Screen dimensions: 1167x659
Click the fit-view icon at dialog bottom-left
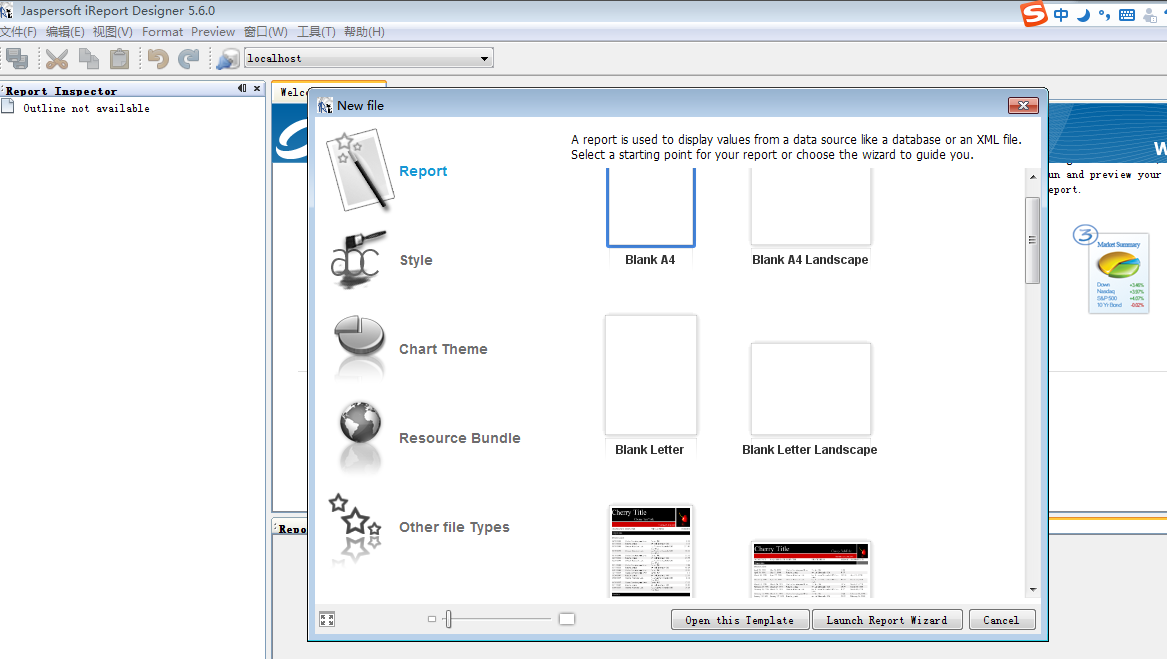click(327, 619)
